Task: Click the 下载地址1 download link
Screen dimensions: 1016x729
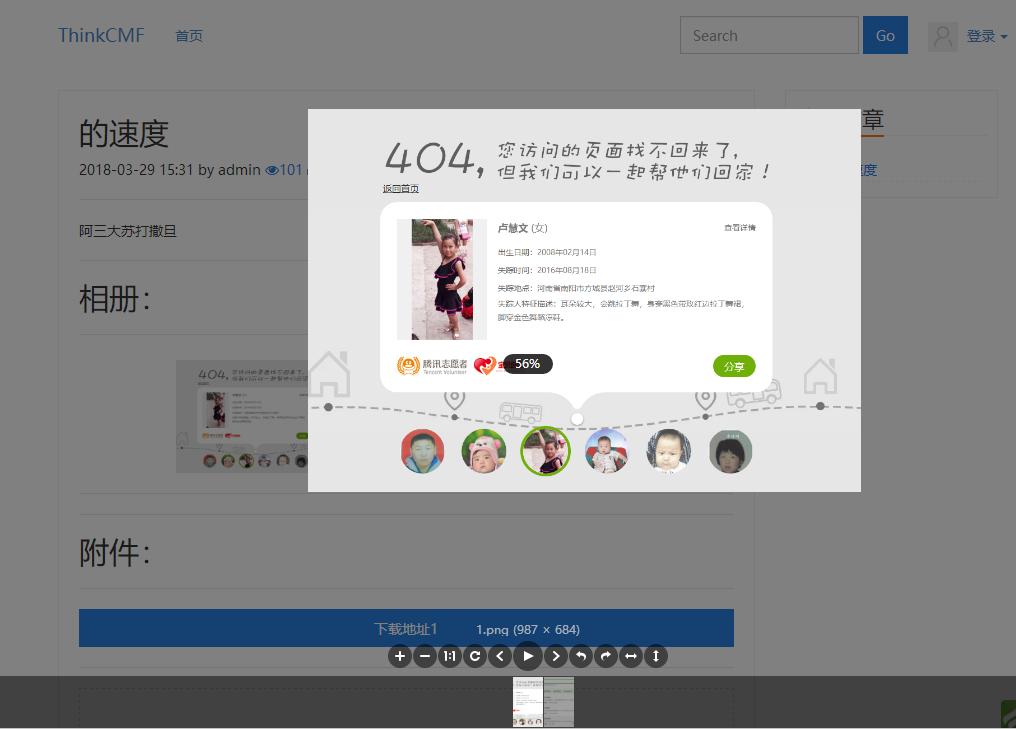Action: pyautogui.click(x=406, y=629)
